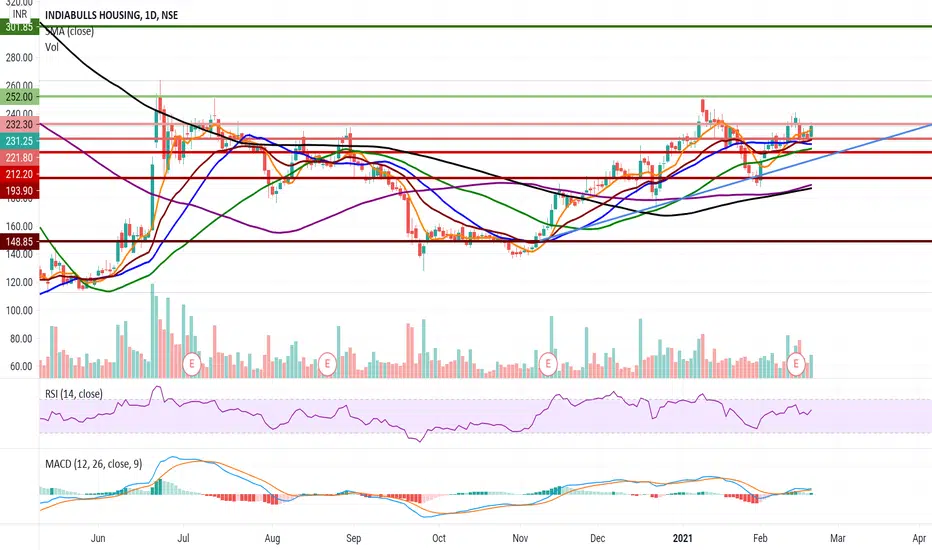Click the teal 231.25 current price label
This screenshot has width=932, height=550.
pos(19,141)
